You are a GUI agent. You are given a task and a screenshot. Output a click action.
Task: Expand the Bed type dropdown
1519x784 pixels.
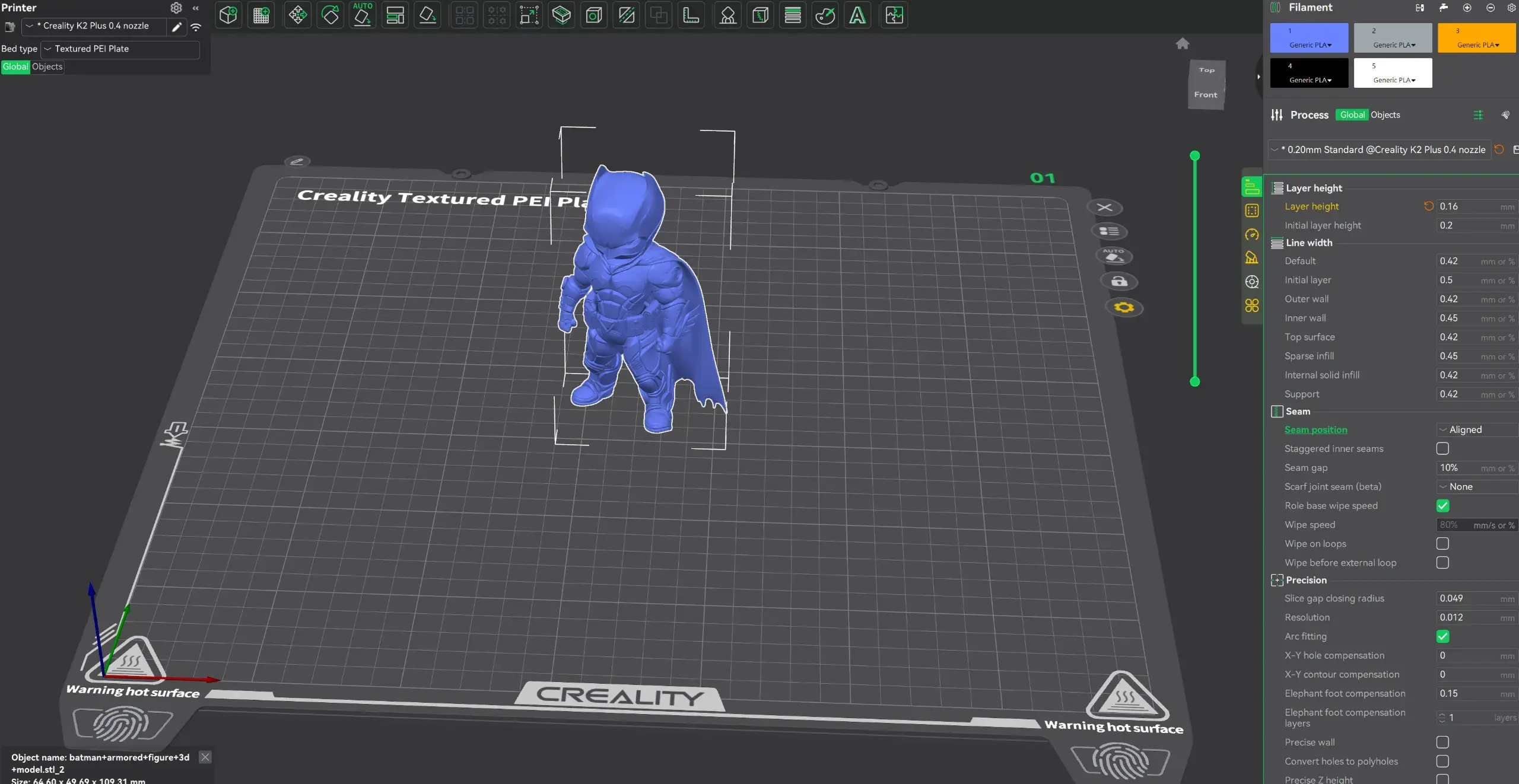pyautogui.click(x=120, y=49)
